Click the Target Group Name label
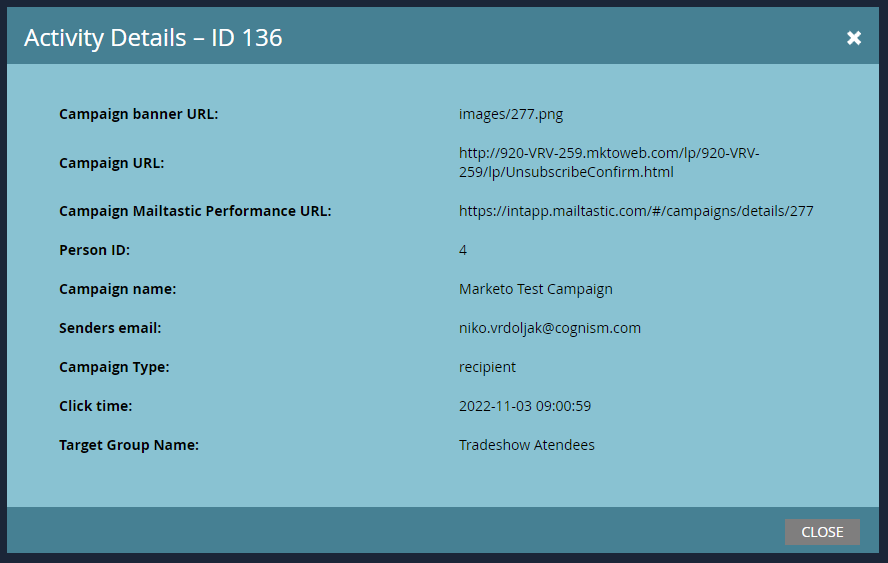This screenshot has width=888, height=563. point(129,445)
